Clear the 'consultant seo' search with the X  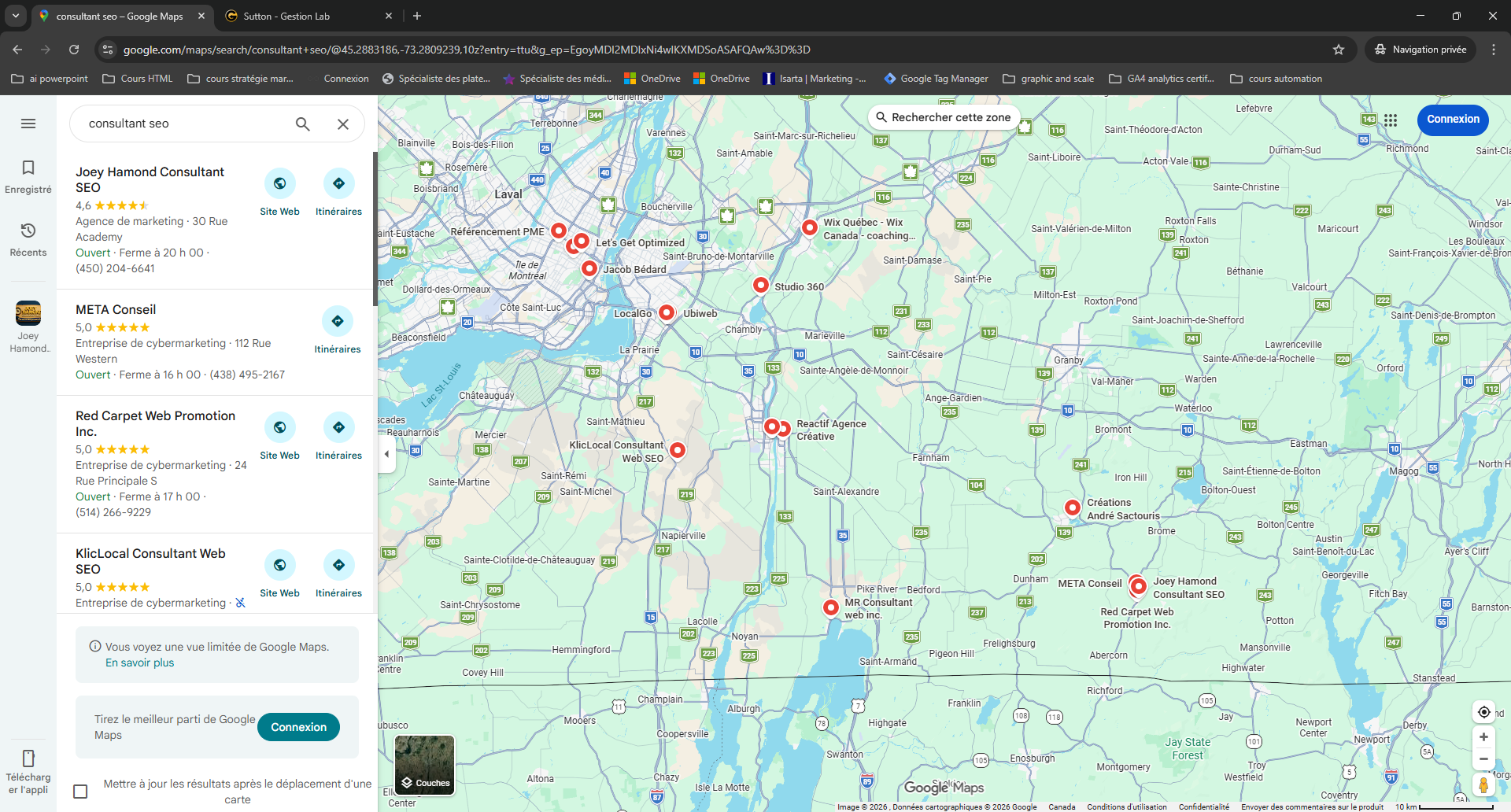pyautogui.click(x=342, y=124)
